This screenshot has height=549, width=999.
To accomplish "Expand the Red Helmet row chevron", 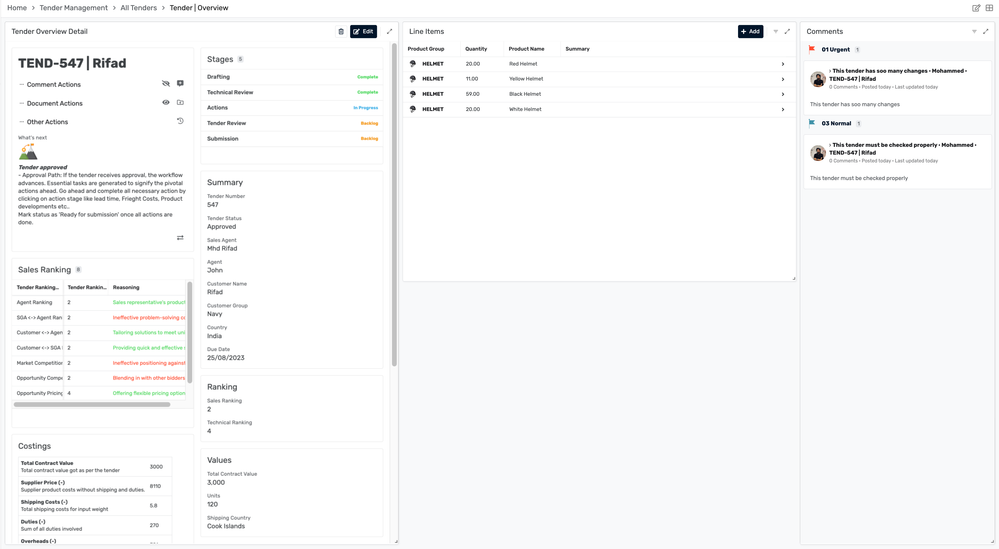I will 783,64.
